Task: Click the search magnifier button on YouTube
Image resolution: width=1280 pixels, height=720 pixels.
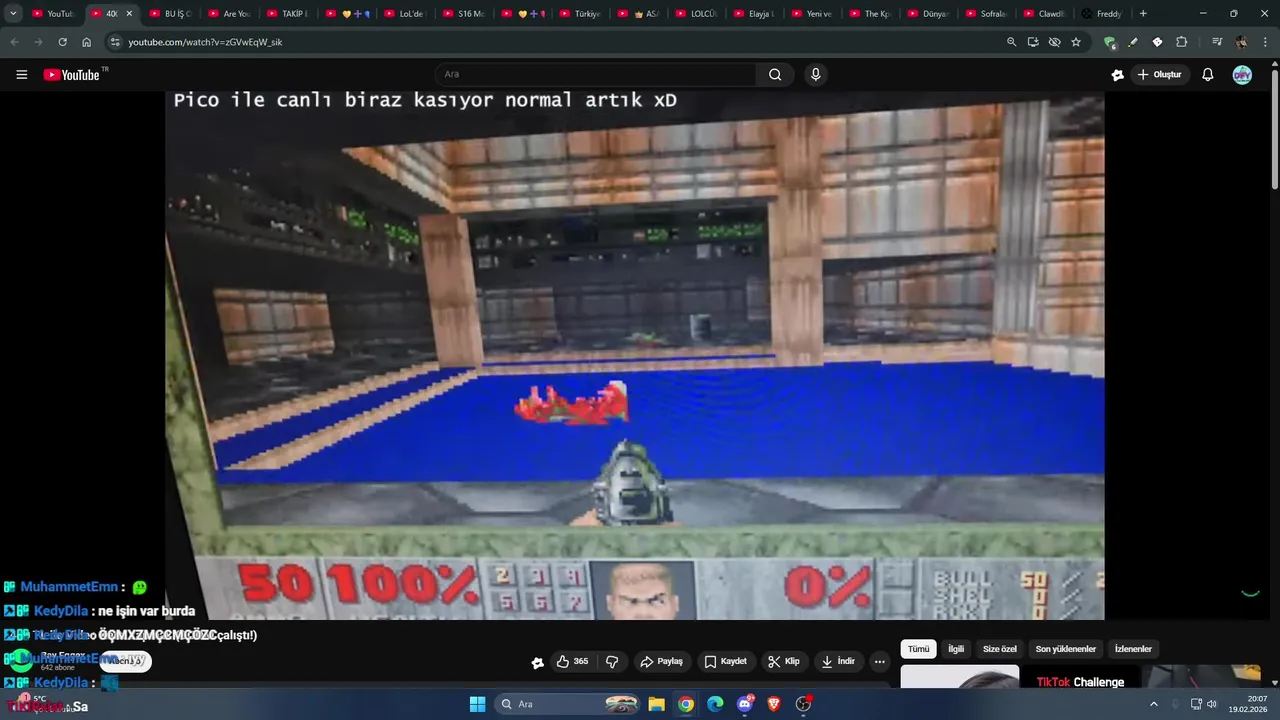Action: [x=775, y=74]
